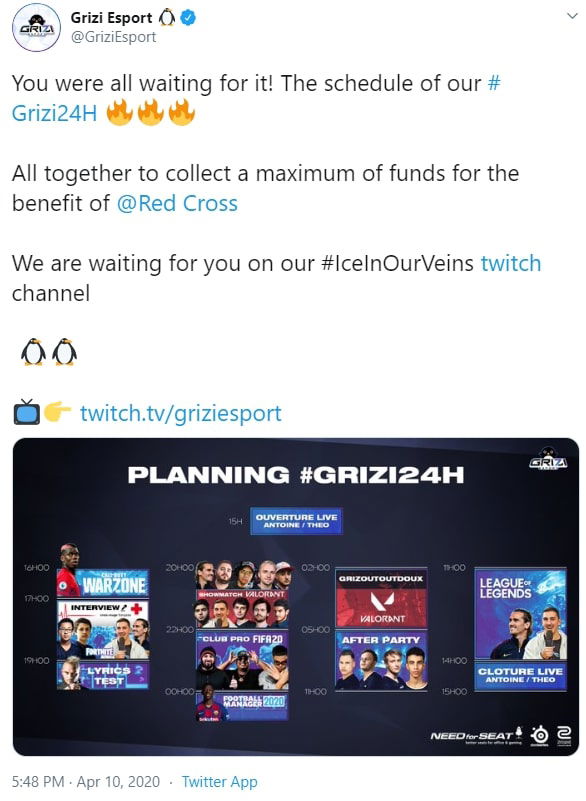This screenshot has width=586, height=801.
Task: Open the Twitter App source link
Action: coord(220,782)
